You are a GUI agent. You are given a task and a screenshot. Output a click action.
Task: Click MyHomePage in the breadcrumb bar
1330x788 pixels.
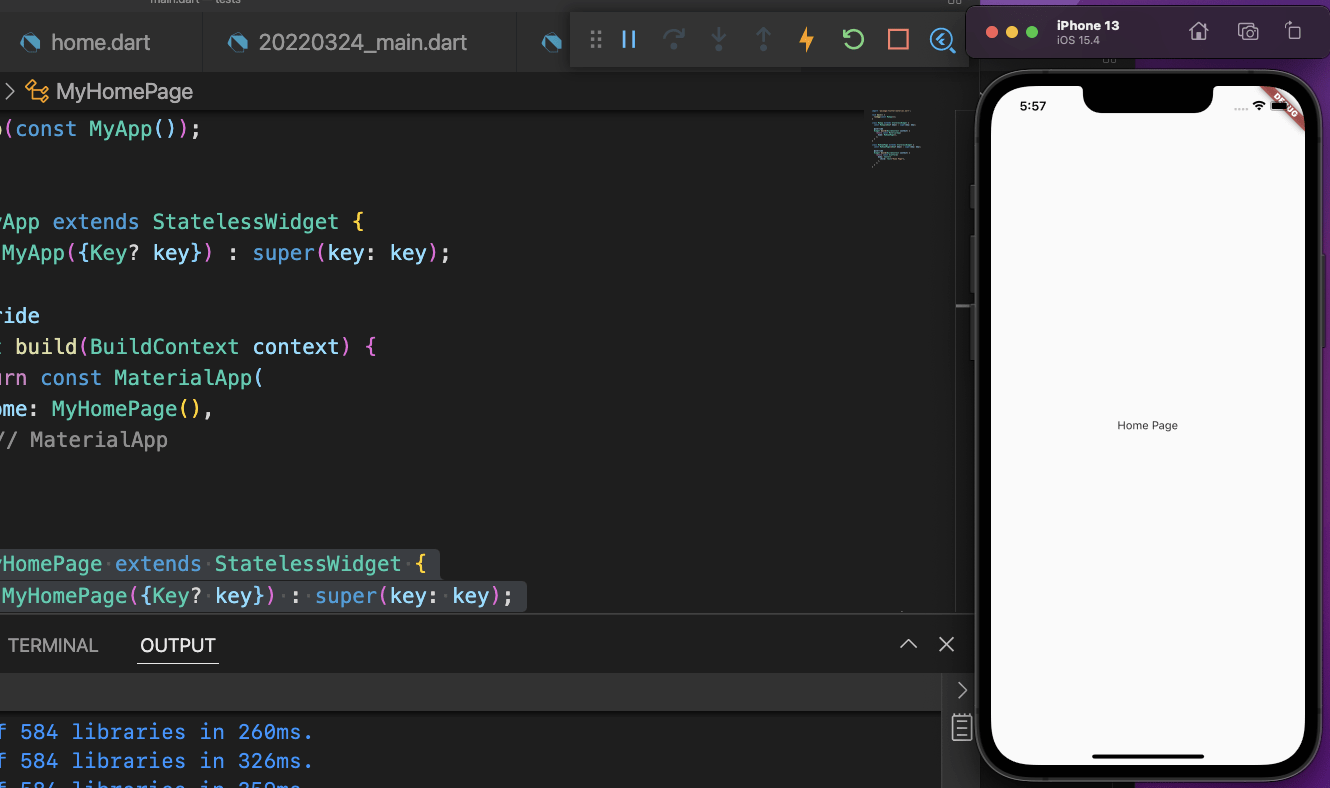(x=124, y=92)
